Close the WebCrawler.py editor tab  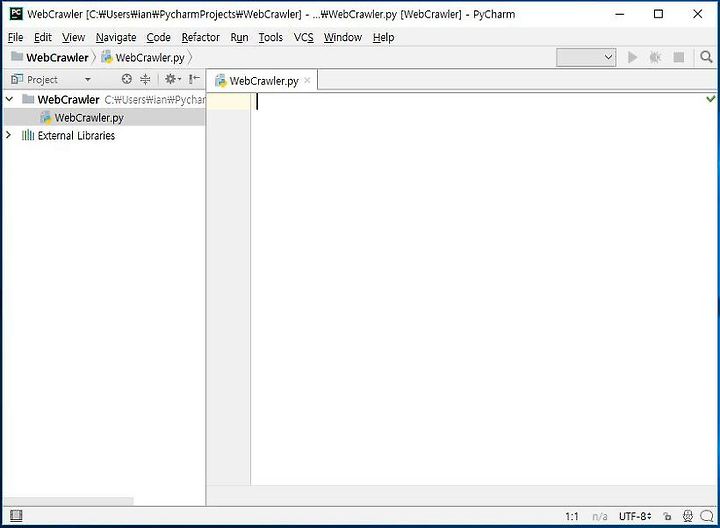tap(307, 80)
